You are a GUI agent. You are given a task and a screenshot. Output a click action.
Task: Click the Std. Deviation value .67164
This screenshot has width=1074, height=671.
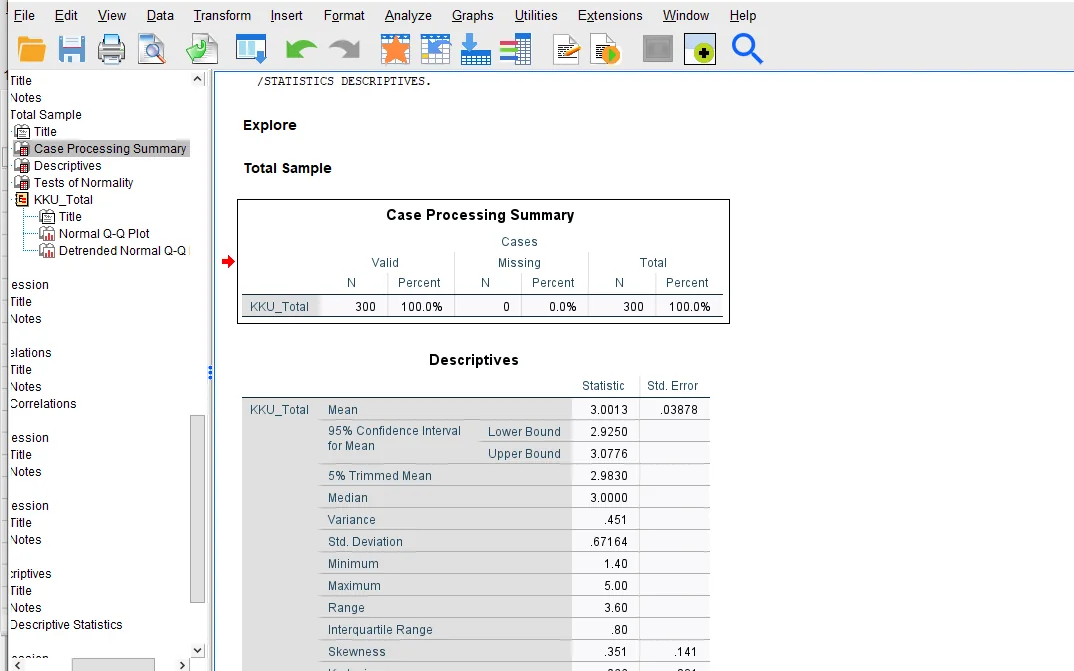point(609,542)
